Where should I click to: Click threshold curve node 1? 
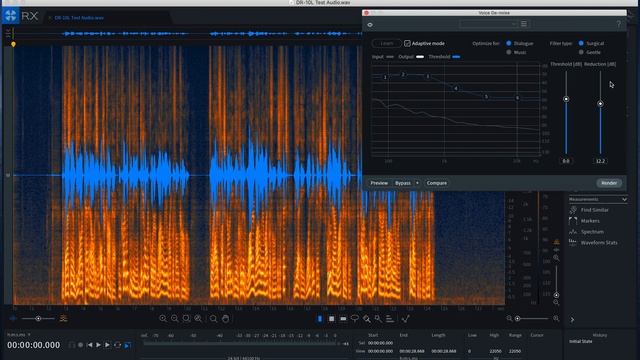click(385, 77)
